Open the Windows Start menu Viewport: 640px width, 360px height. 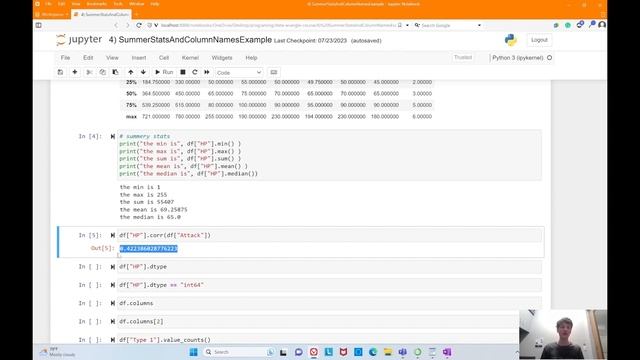tap(193, 352)
